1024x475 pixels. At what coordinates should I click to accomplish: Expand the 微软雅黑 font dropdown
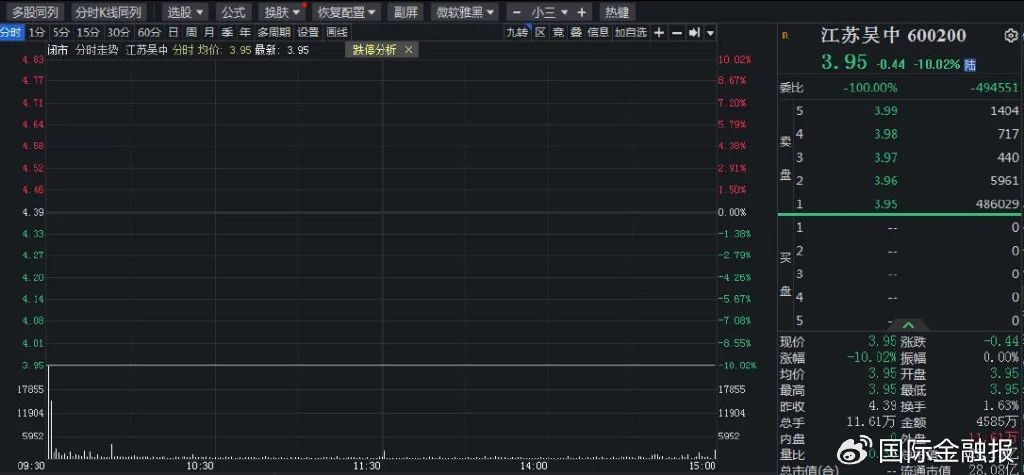click(x=465, y=13)
